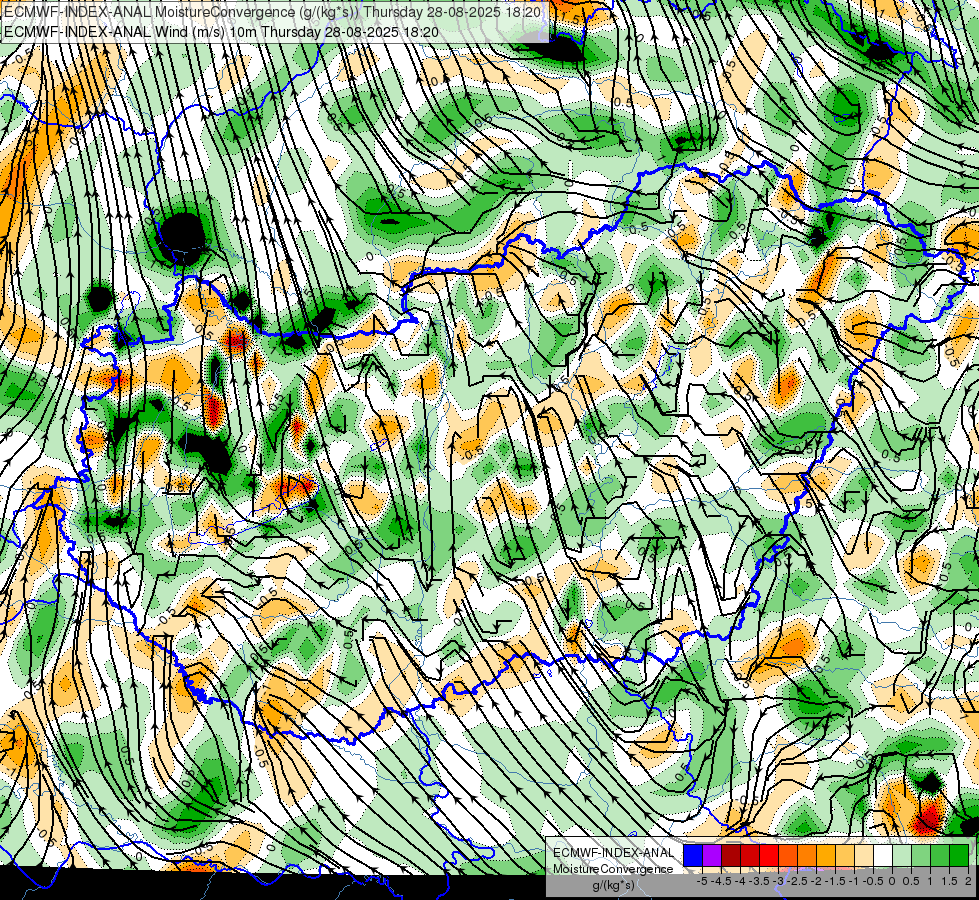Click 'MoistureConvergence' label in the legend box
This screenshot has height=900, width=979.
coord(613,869)
